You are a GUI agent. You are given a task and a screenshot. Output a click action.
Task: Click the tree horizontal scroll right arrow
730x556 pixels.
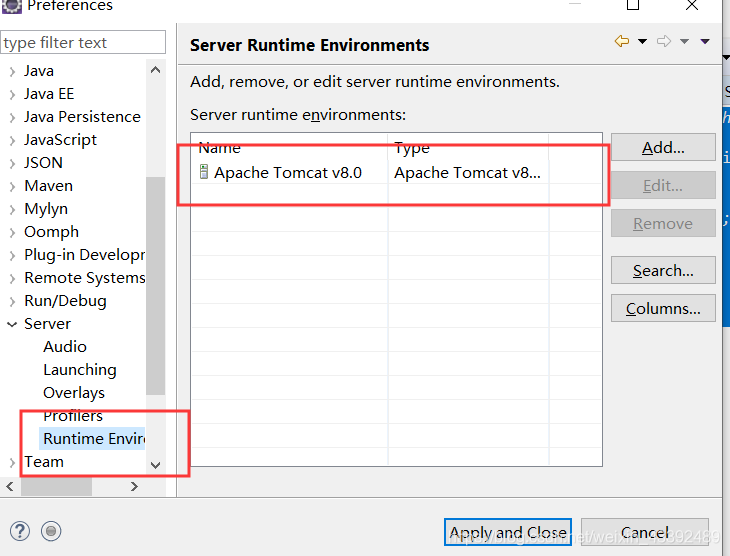[x=135, y=487]
